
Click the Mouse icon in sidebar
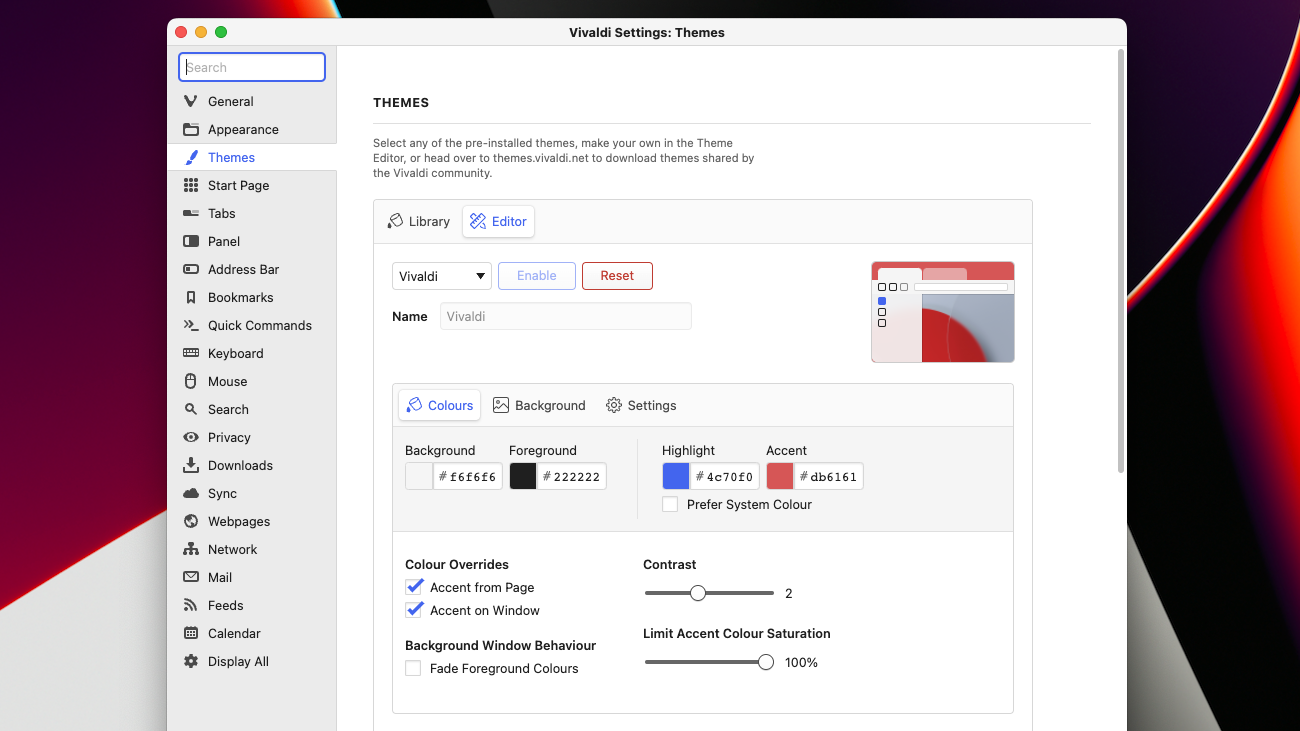pos(190,381)
